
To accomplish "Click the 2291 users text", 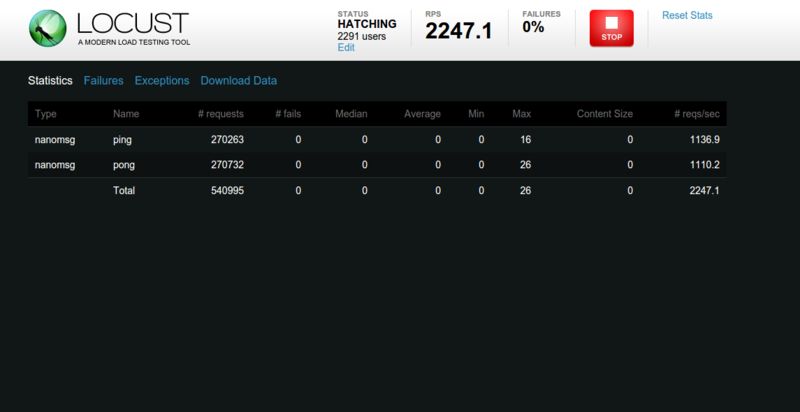I will pyautogui.click(x=362, y=36).
